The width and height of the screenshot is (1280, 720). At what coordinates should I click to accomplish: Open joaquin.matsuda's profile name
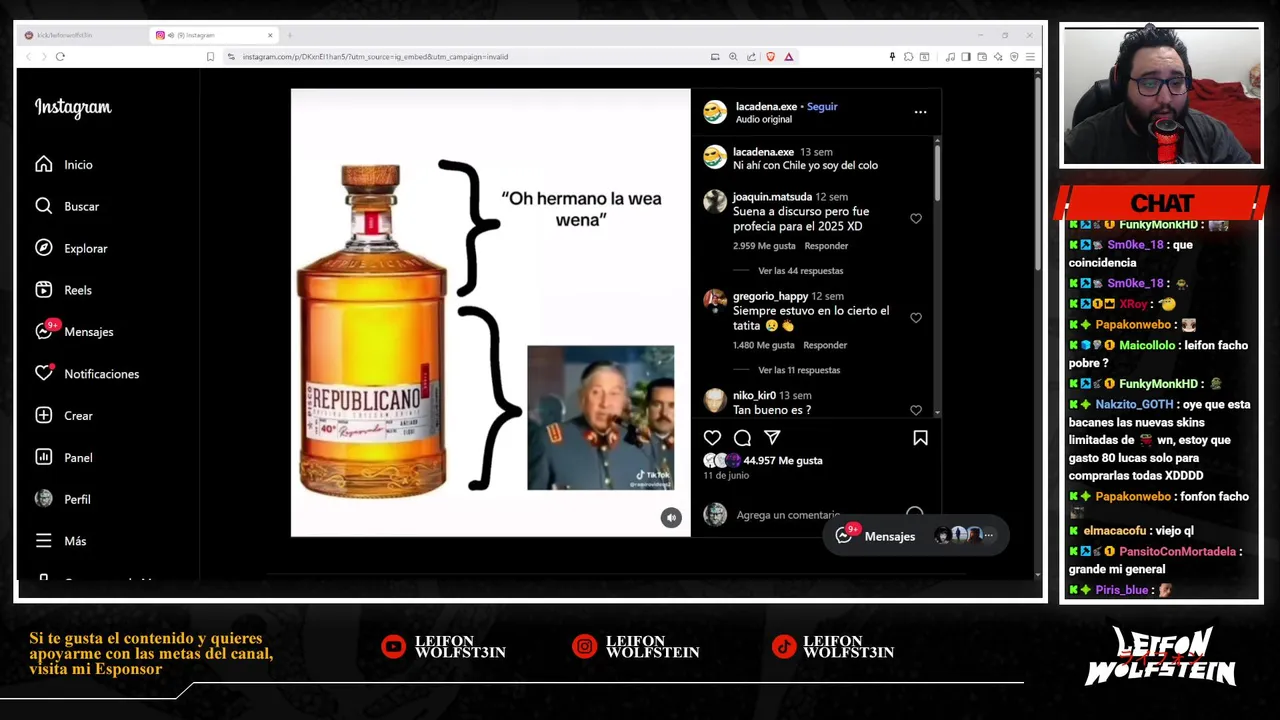[x=772, y=197]
